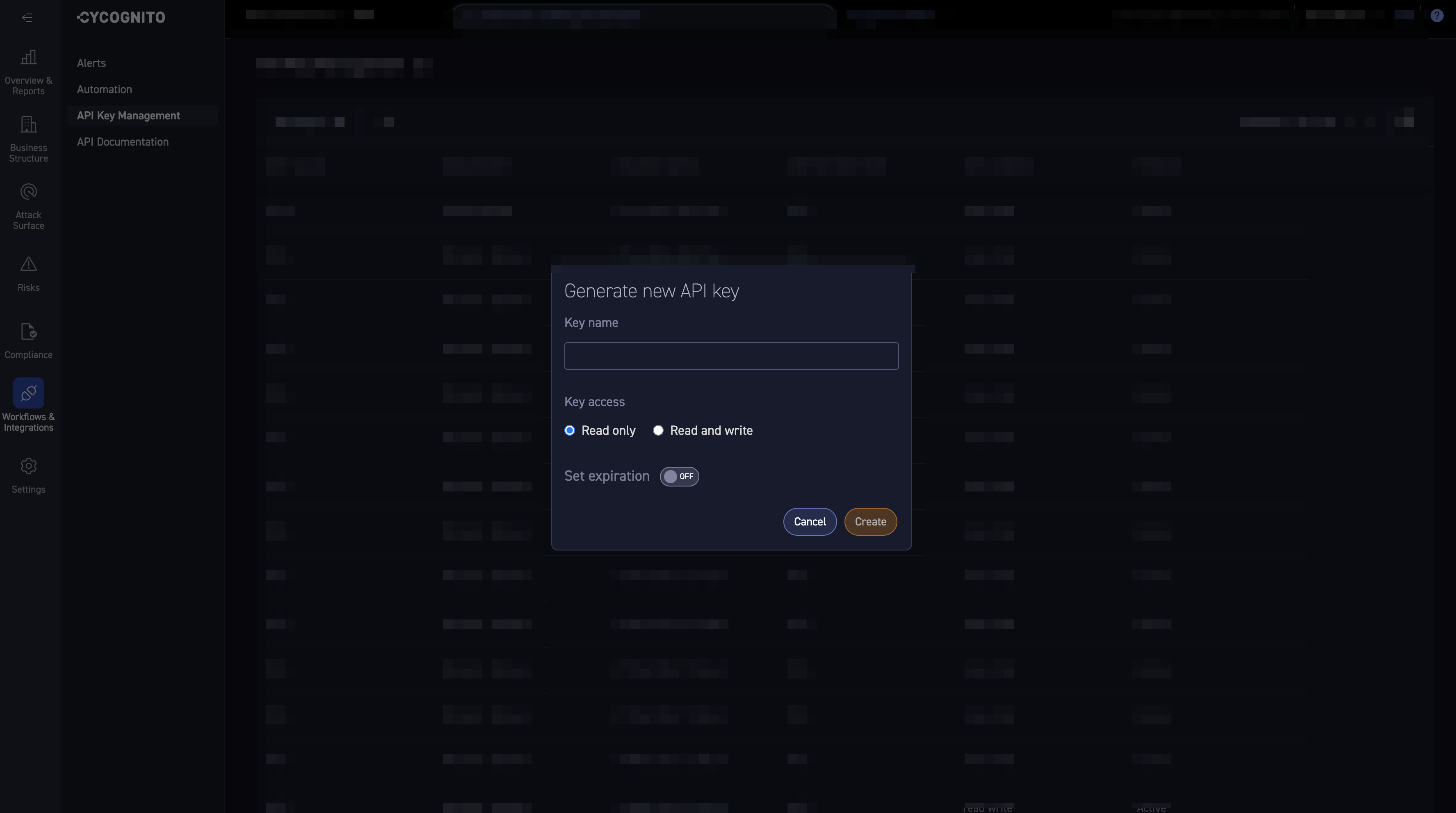Open the Alerts page
This screenshot has width=1456, height=813.
[91, 63]
